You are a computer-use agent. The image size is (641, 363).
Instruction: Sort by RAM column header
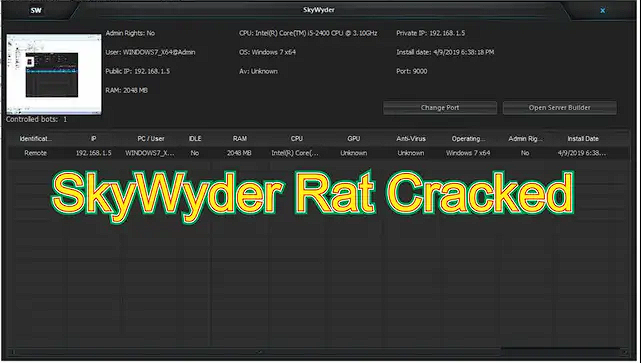[240, 139]
